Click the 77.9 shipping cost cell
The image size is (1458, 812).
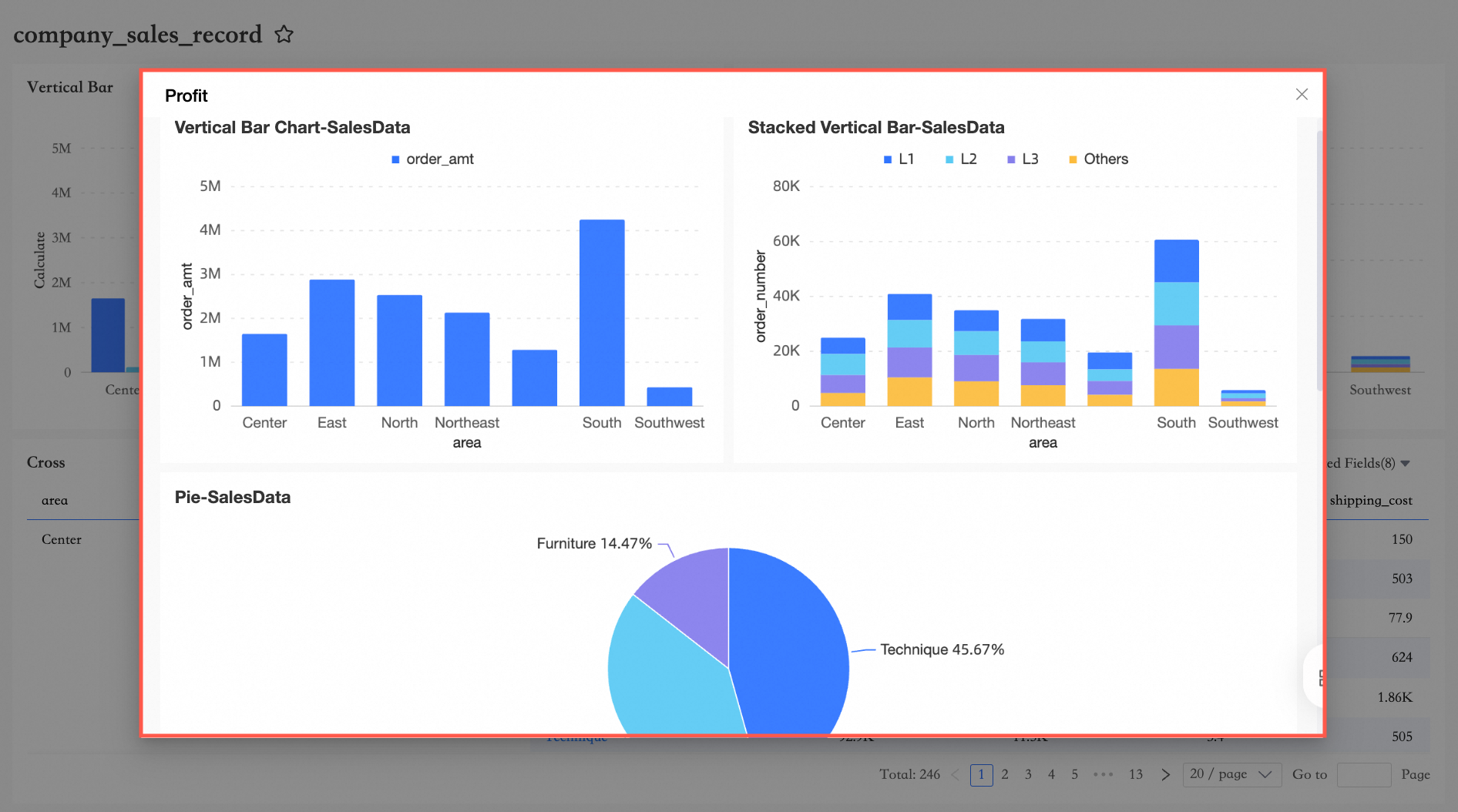pos(1400,618)
